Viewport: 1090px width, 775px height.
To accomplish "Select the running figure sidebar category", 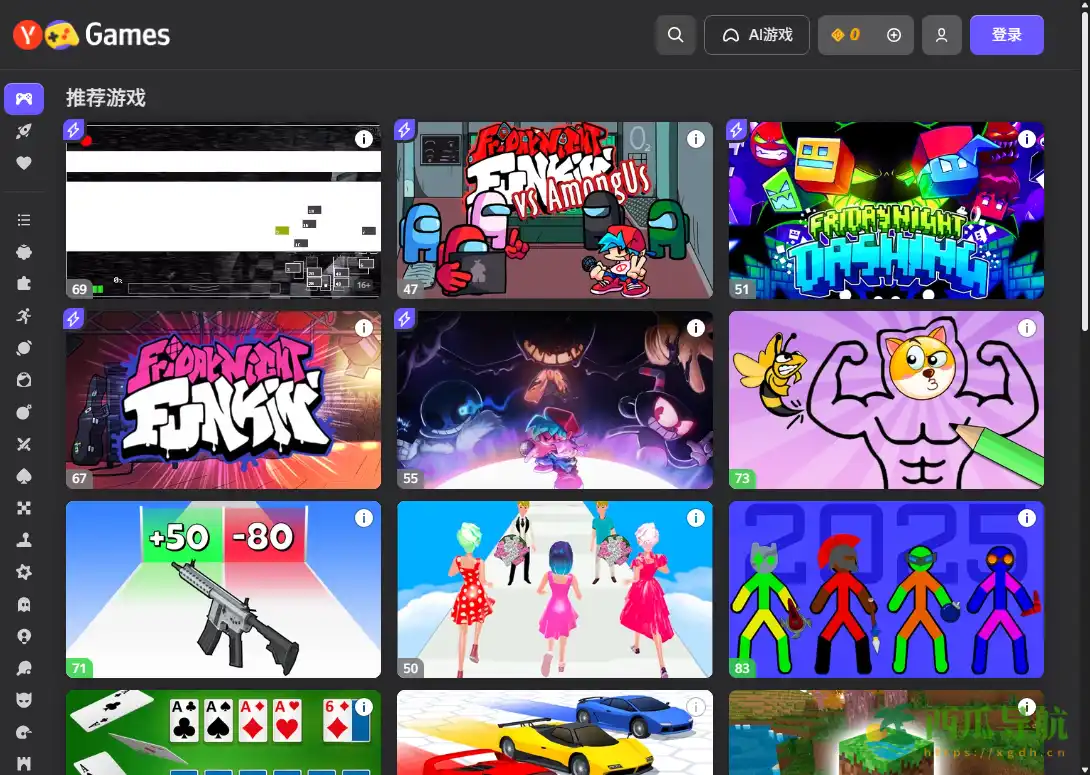I will tap(24, 316).
